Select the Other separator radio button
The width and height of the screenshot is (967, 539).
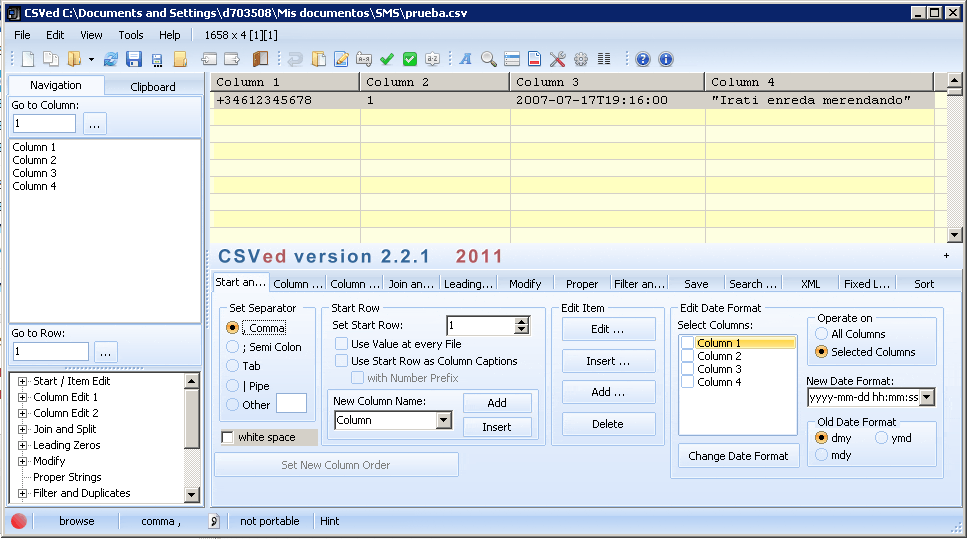pyautogui.click(x=232, y=405)
